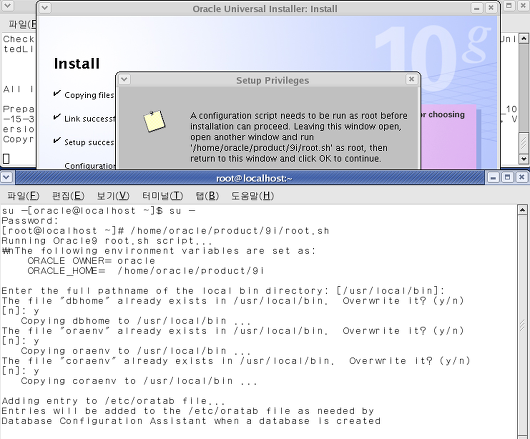Minimize the Oracle Universal Installer window

[477, 8]
